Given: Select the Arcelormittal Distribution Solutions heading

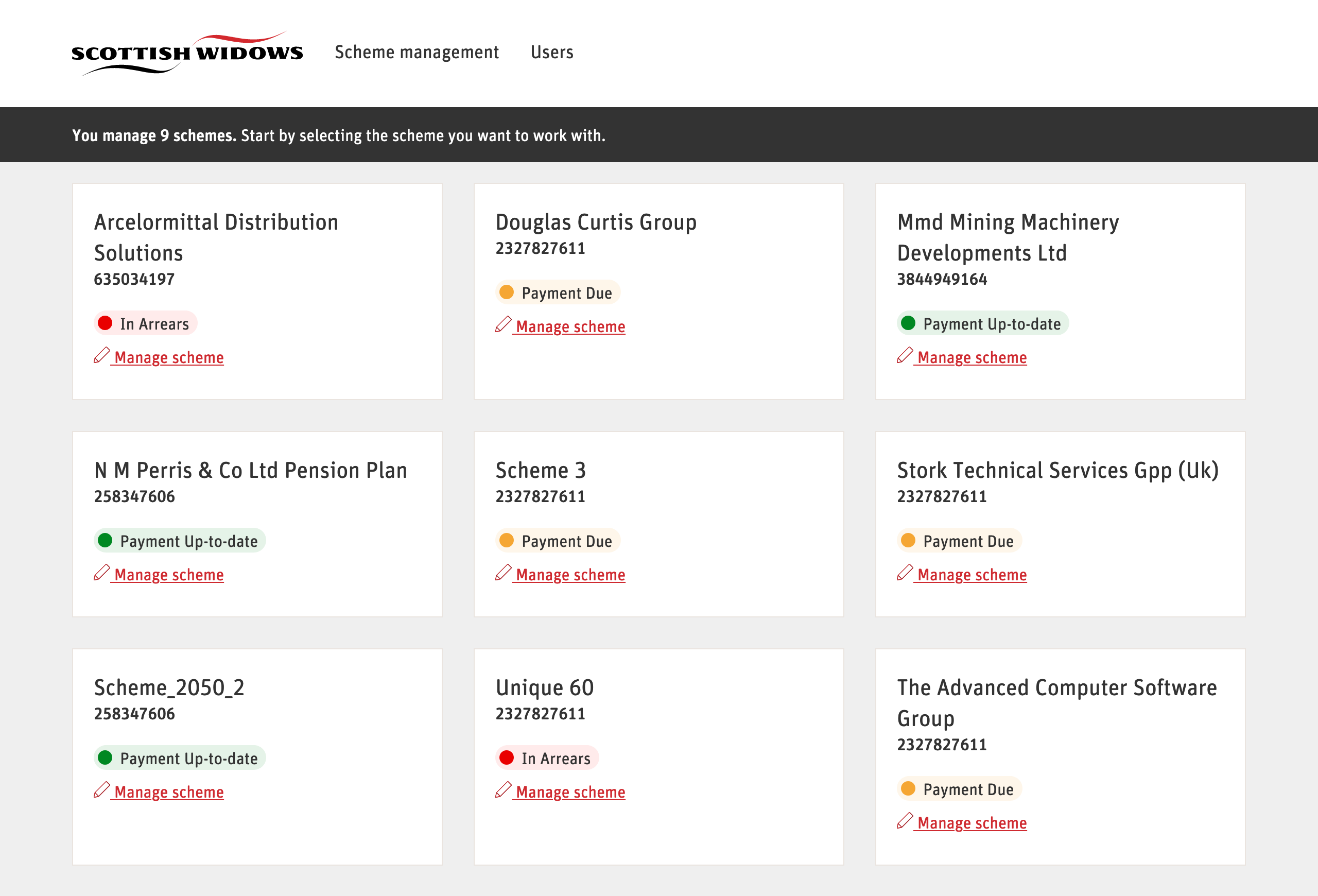Looking at the screenshot, I should [x=216, y=237].
